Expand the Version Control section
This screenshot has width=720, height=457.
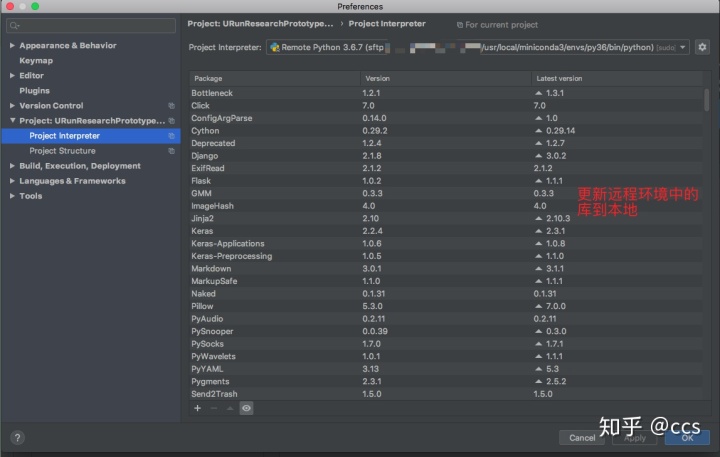[x=12, y=106]
